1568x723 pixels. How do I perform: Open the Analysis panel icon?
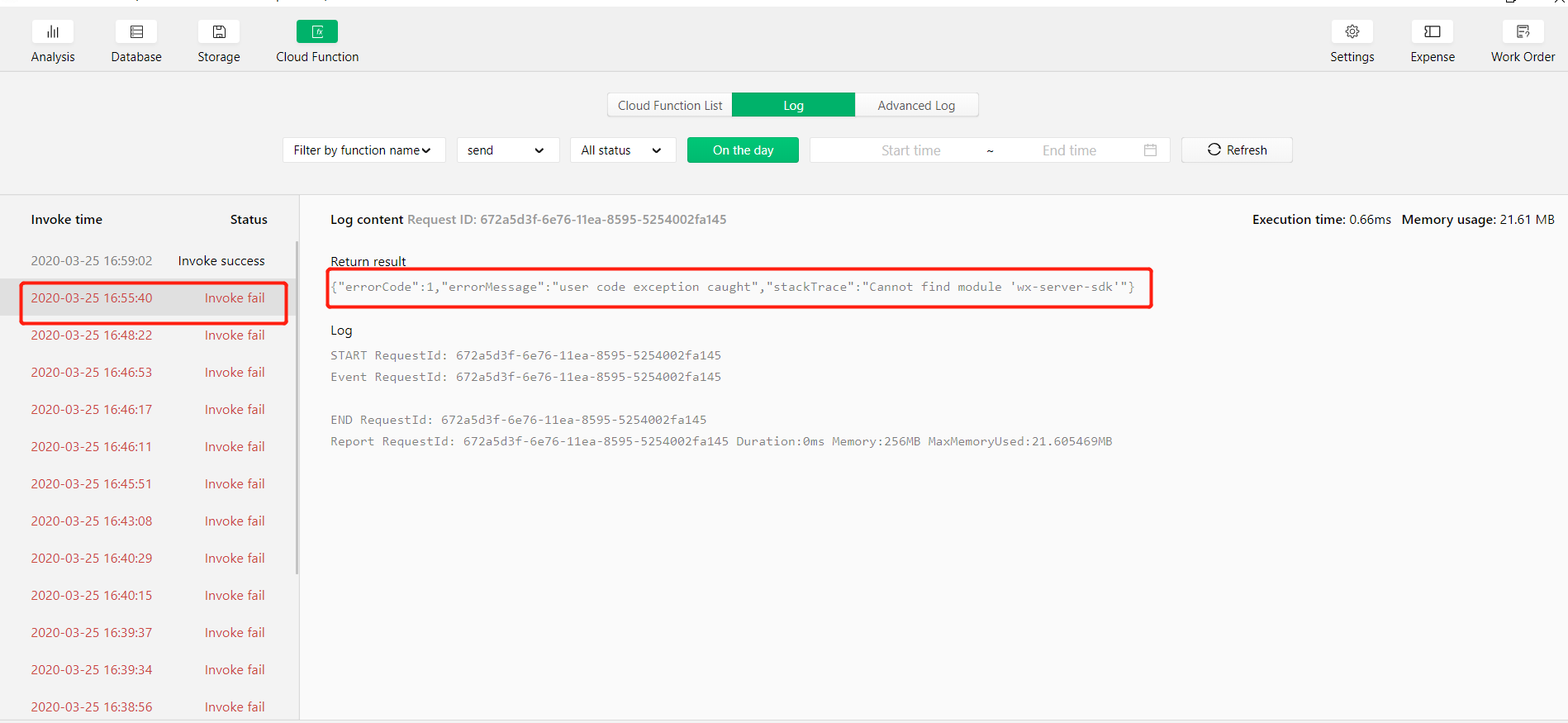point(53,31)
